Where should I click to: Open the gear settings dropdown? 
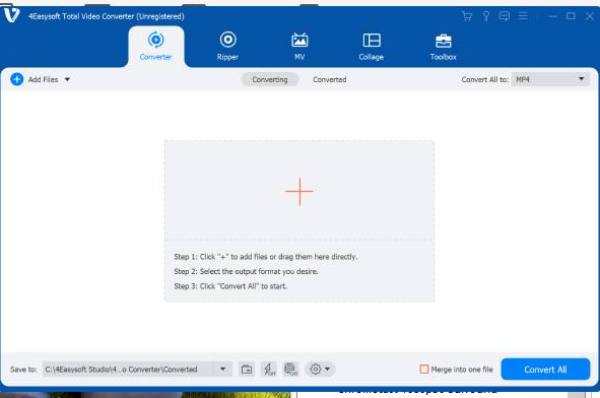coord(320,369)
